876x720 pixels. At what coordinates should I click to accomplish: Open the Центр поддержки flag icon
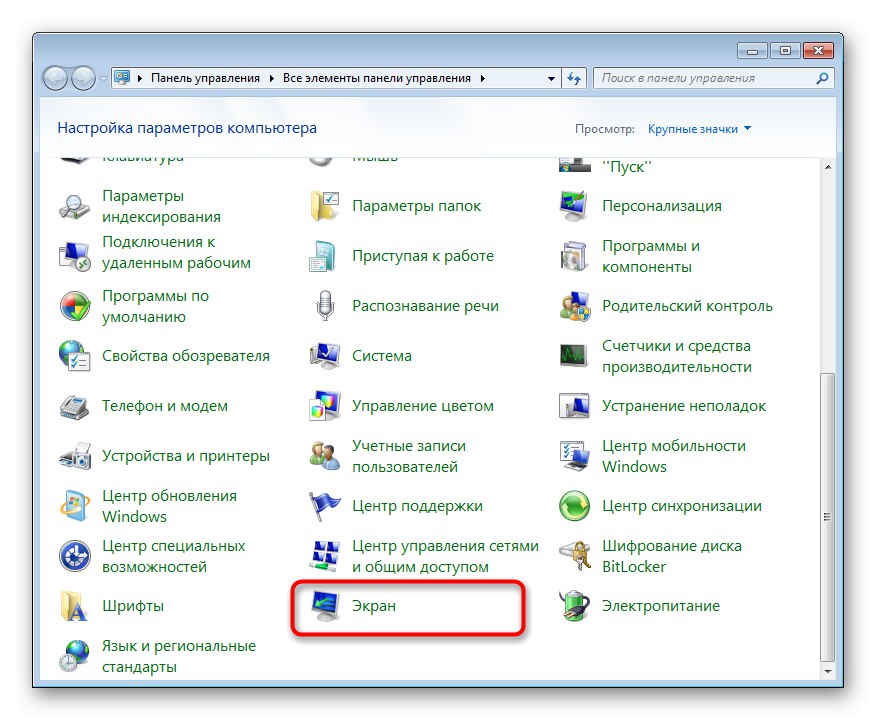point(325,506)
